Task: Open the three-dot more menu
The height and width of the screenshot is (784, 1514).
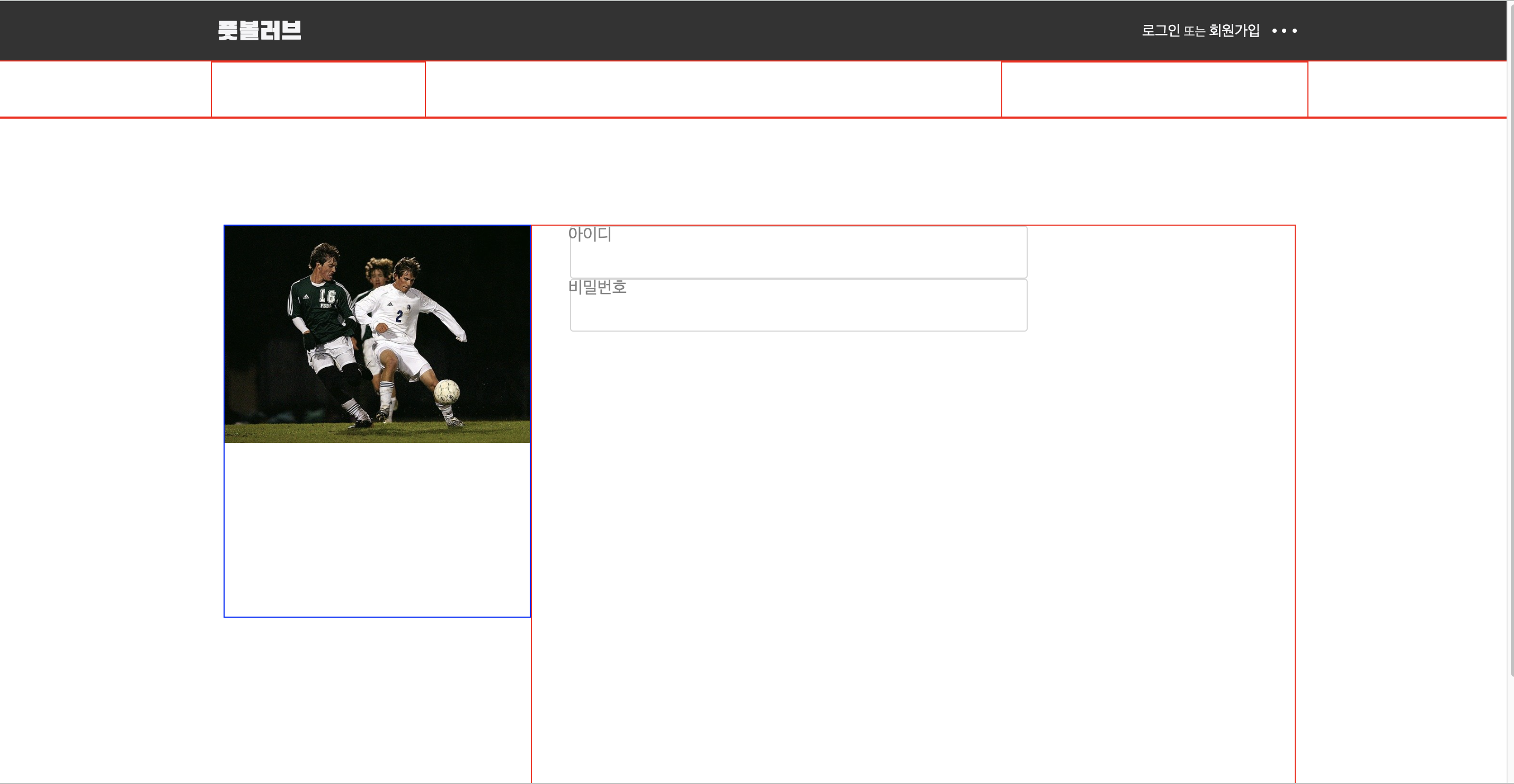Action: coord(1284,31)
